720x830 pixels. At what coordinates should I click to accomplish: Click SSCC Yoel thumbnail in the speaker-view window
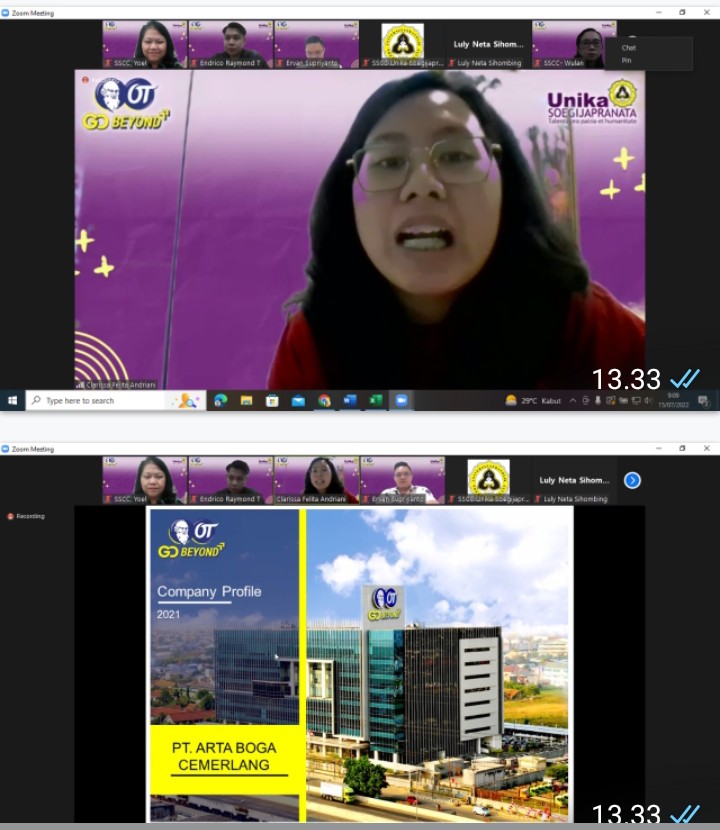click(x=145, y=44)
